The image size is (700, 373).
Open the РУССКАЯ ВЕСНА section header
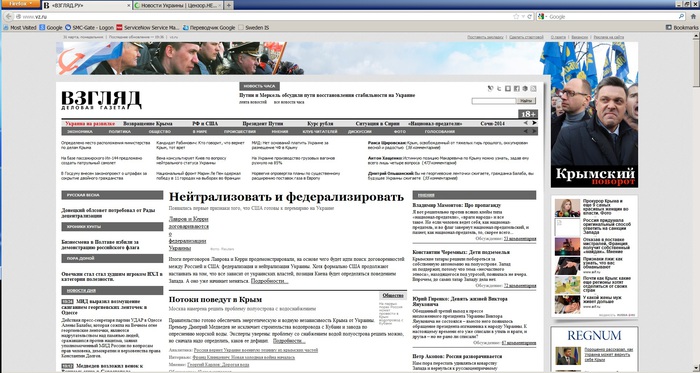(112, 195)
